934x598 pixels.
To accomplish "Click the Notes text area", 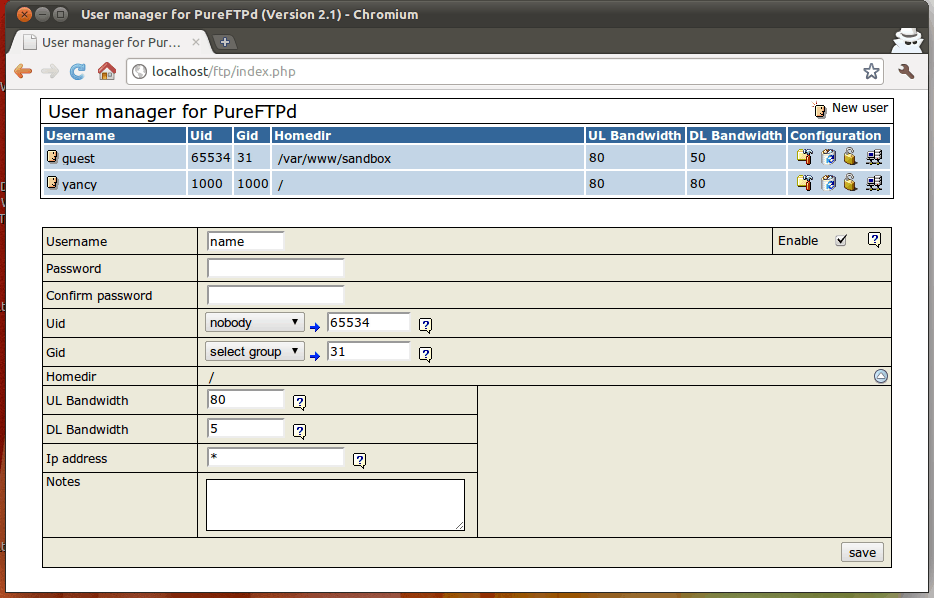I will [335, 504].
